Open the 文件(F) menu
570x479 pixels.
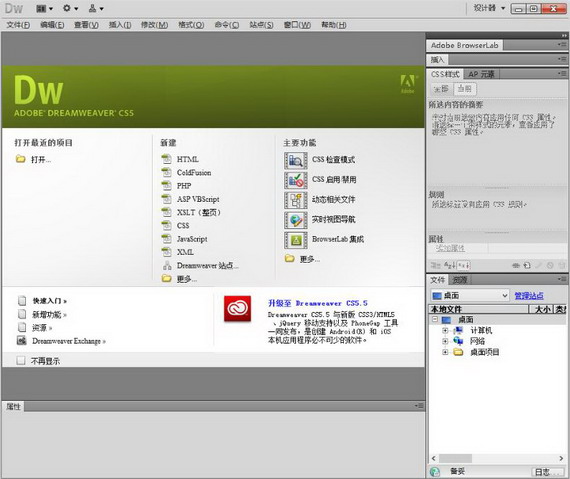click(x=18, y=25)
